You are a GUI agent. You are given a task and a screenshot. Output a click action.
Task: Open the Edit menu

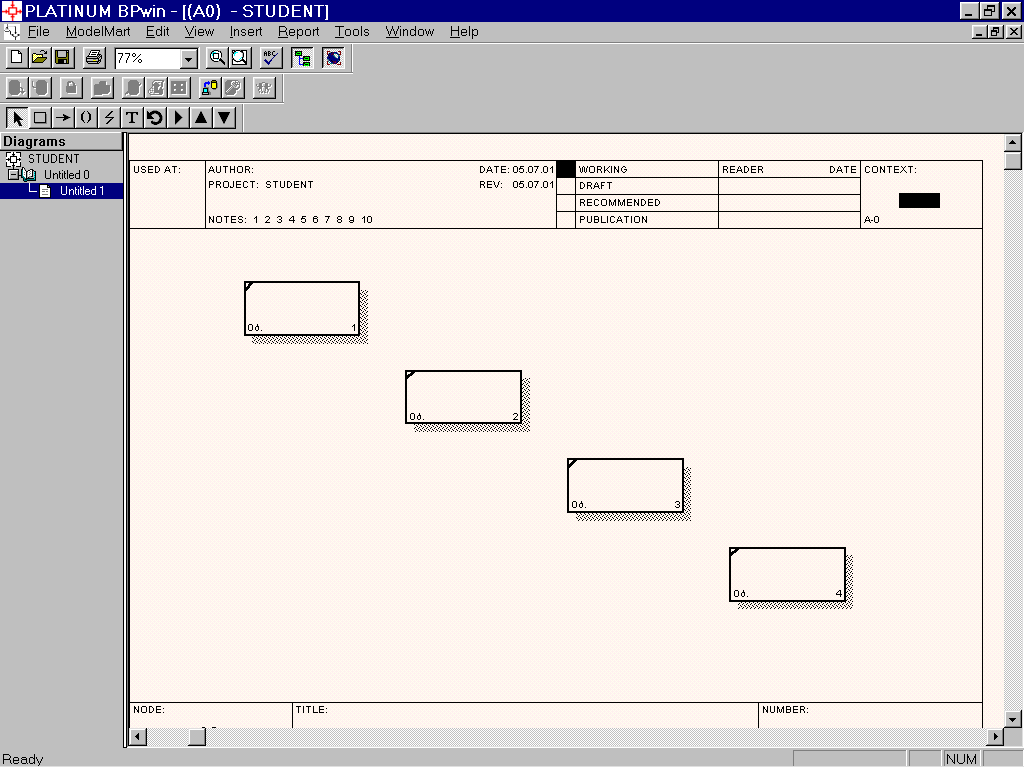(x=157, y=31)
